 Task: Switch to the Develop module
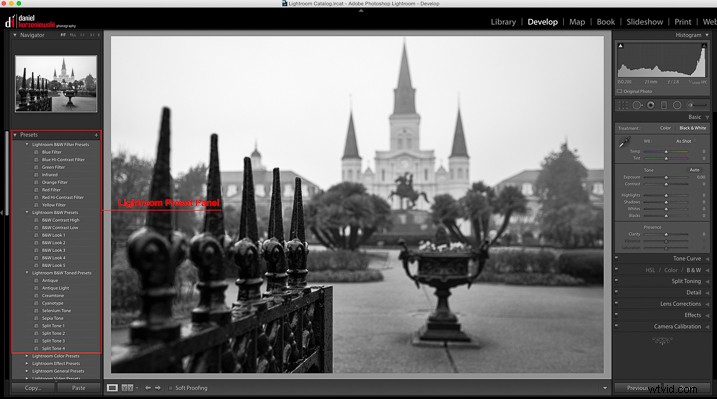(542, 21)
